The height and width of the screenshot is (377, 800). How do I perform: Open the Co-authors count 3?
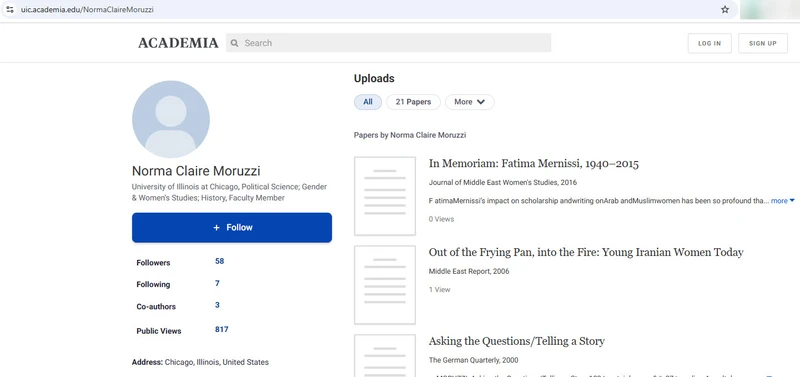[x=217, y=305]
